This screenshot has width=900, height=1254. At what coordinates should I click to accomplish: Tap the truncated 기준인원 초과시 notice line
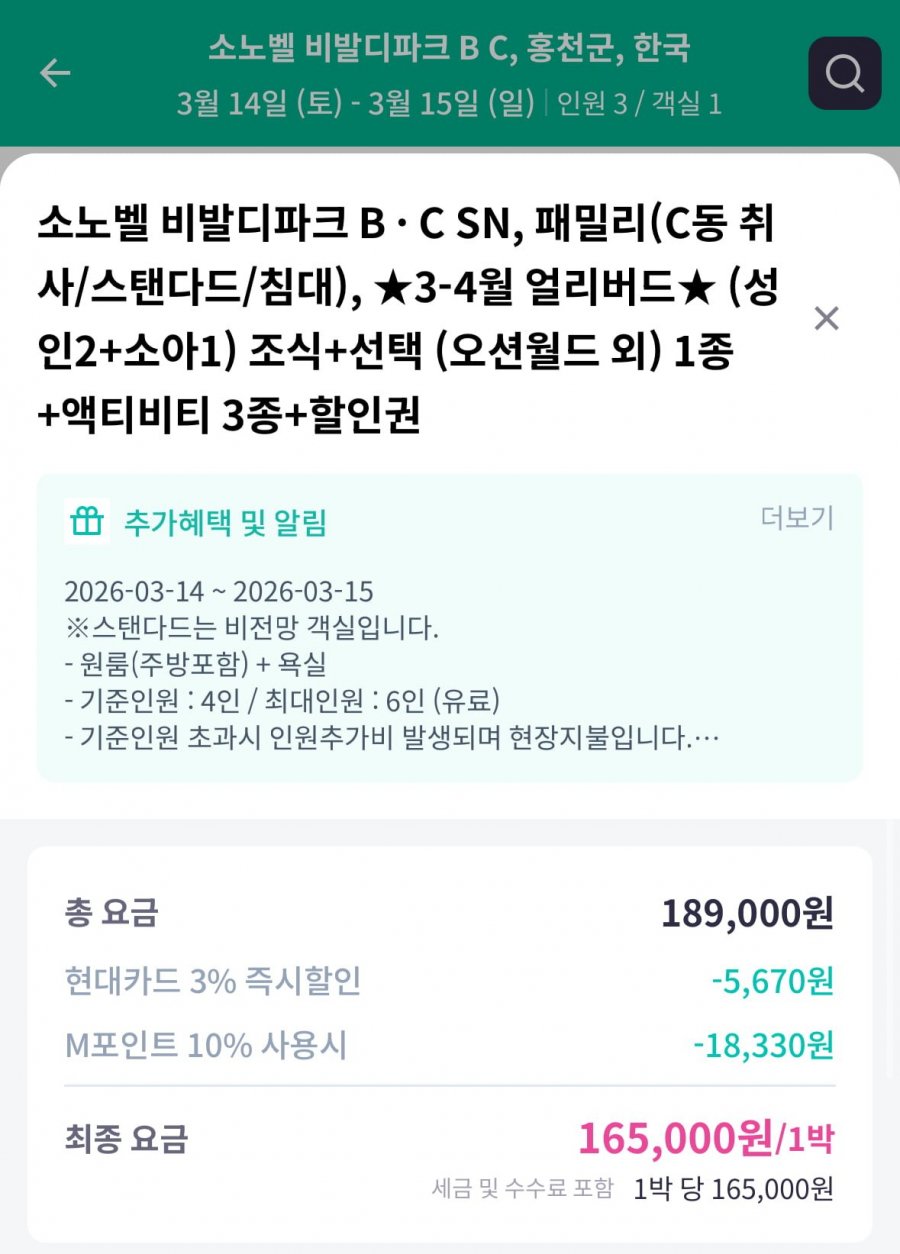390,740
